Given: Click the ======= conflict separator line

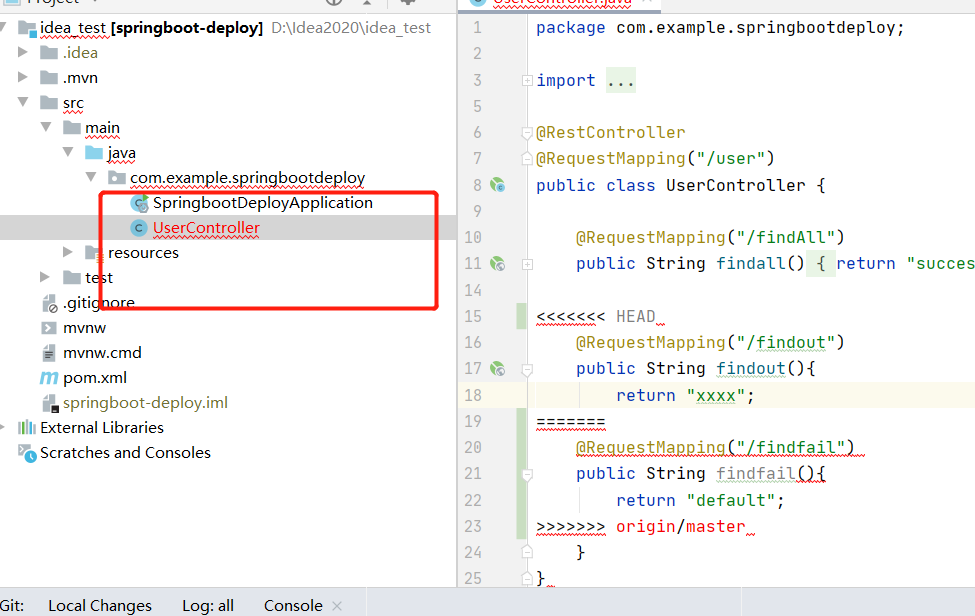Looking at the screenshot, I should coord(570,421).
